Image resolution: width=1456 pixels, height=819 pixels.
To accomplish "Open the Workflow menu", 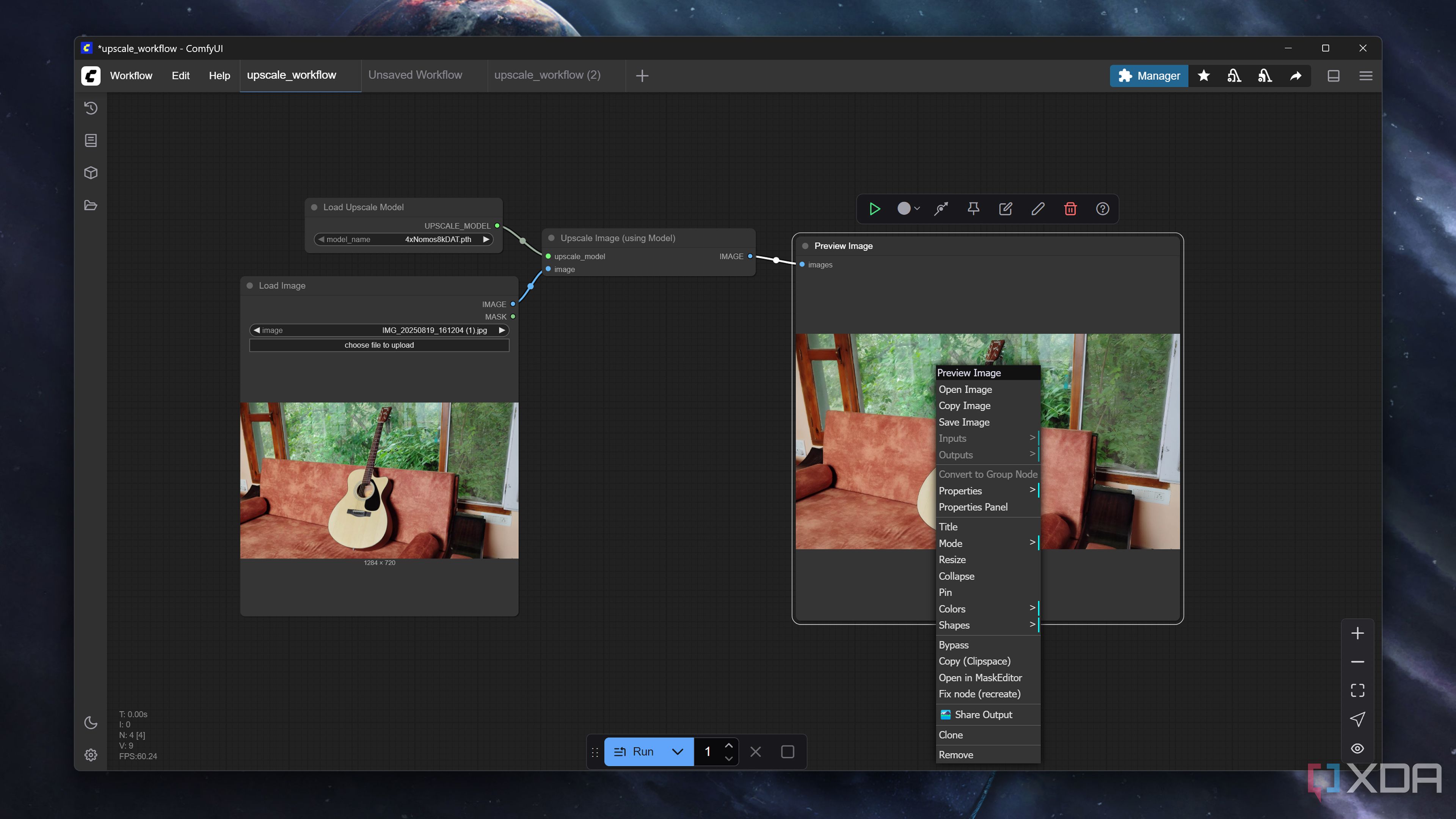I will 131,76.
